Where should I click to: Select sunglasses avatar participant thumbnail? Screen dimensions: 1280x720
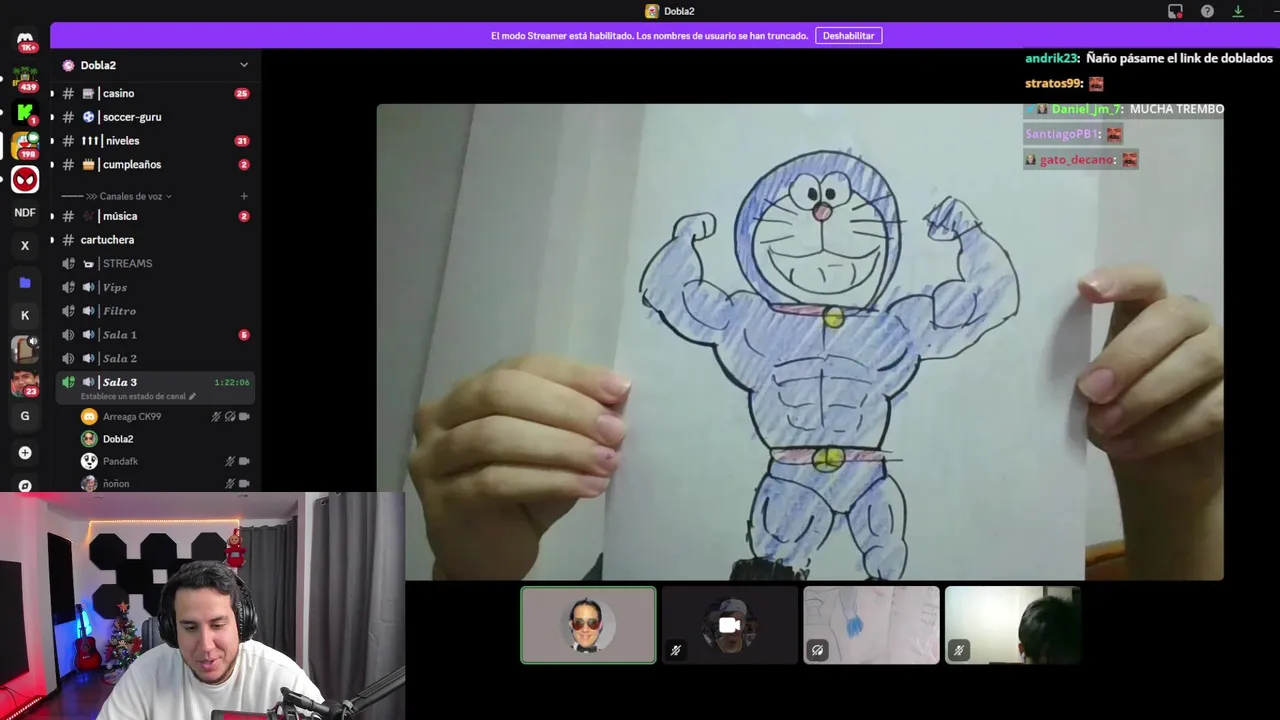(x=588, y=625)
